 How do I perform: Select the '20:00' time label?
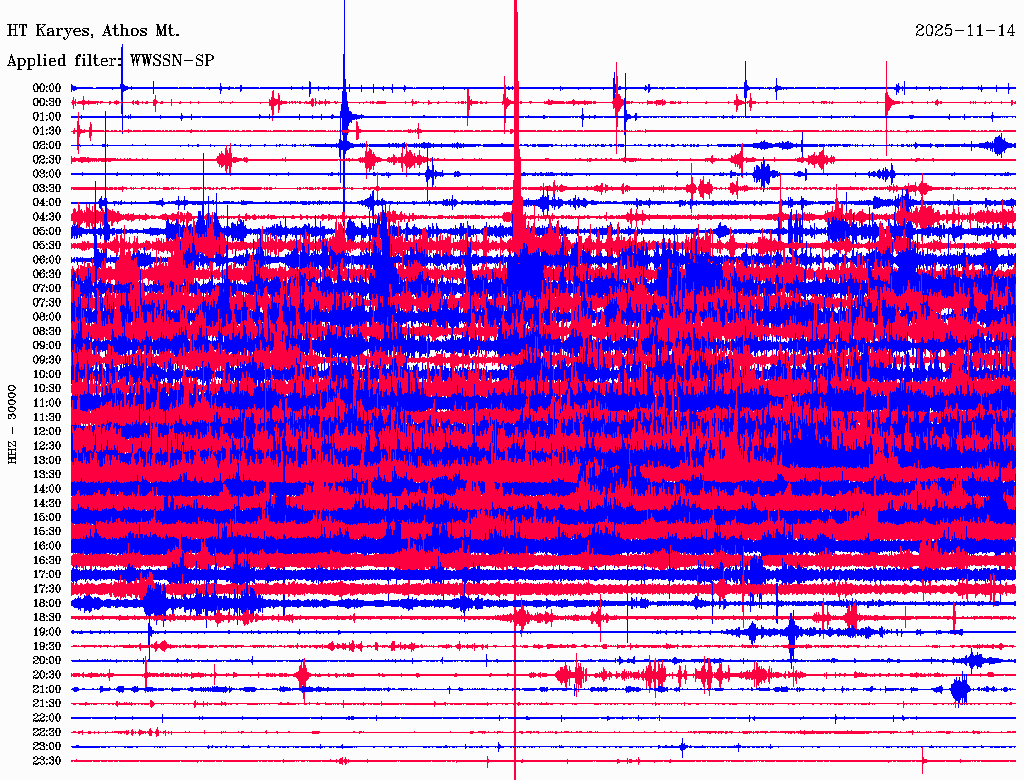tap(47, 661)
